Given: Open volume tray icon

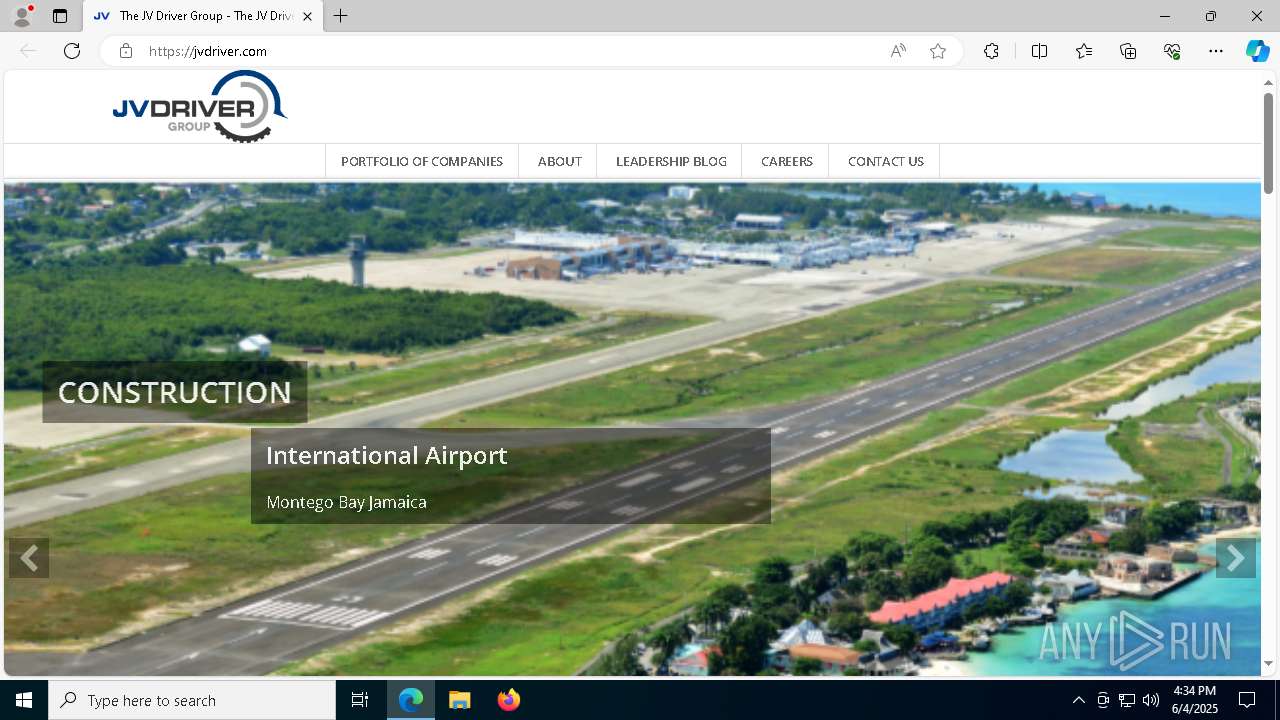Looking at the screenshot, I should coord(1151,700).
